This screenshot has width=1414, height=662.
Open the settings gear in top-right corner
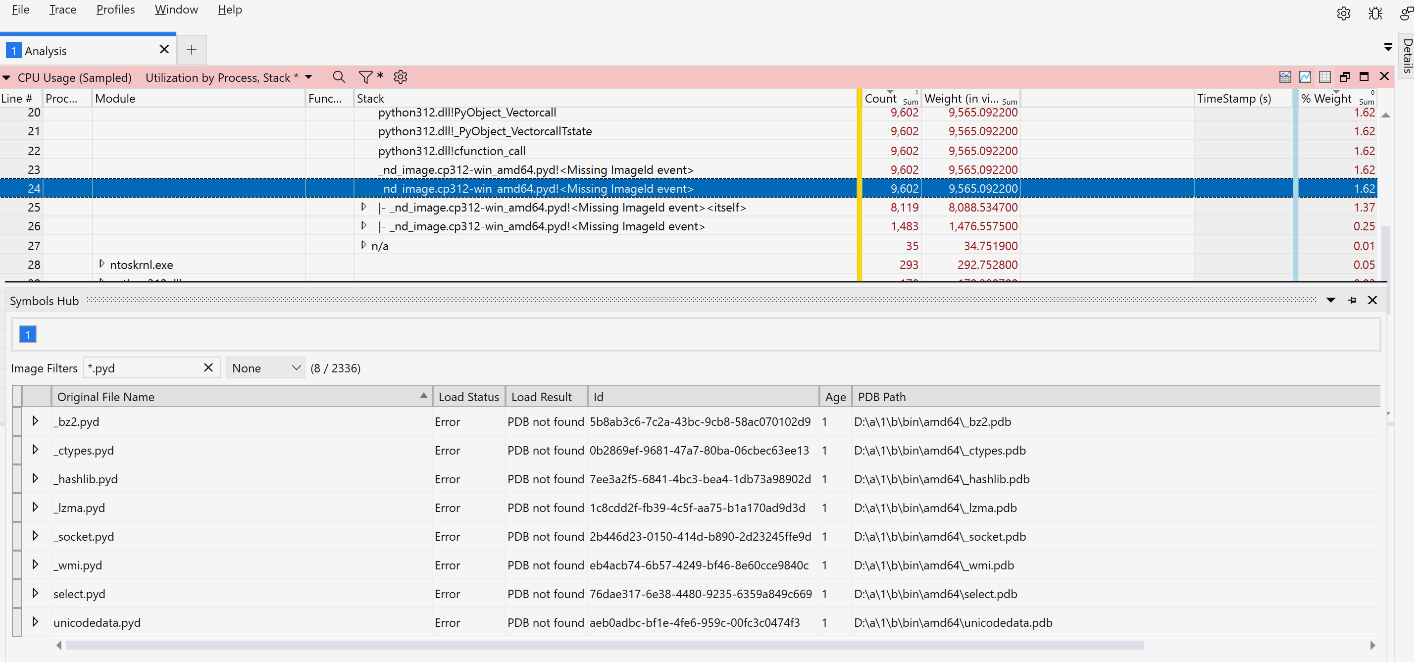point(1344,13)
